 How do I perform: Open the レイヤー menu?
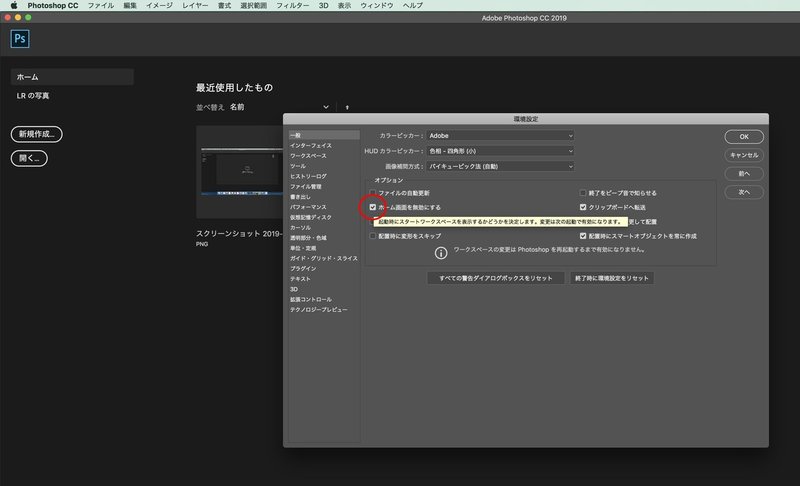coord(195,5)
